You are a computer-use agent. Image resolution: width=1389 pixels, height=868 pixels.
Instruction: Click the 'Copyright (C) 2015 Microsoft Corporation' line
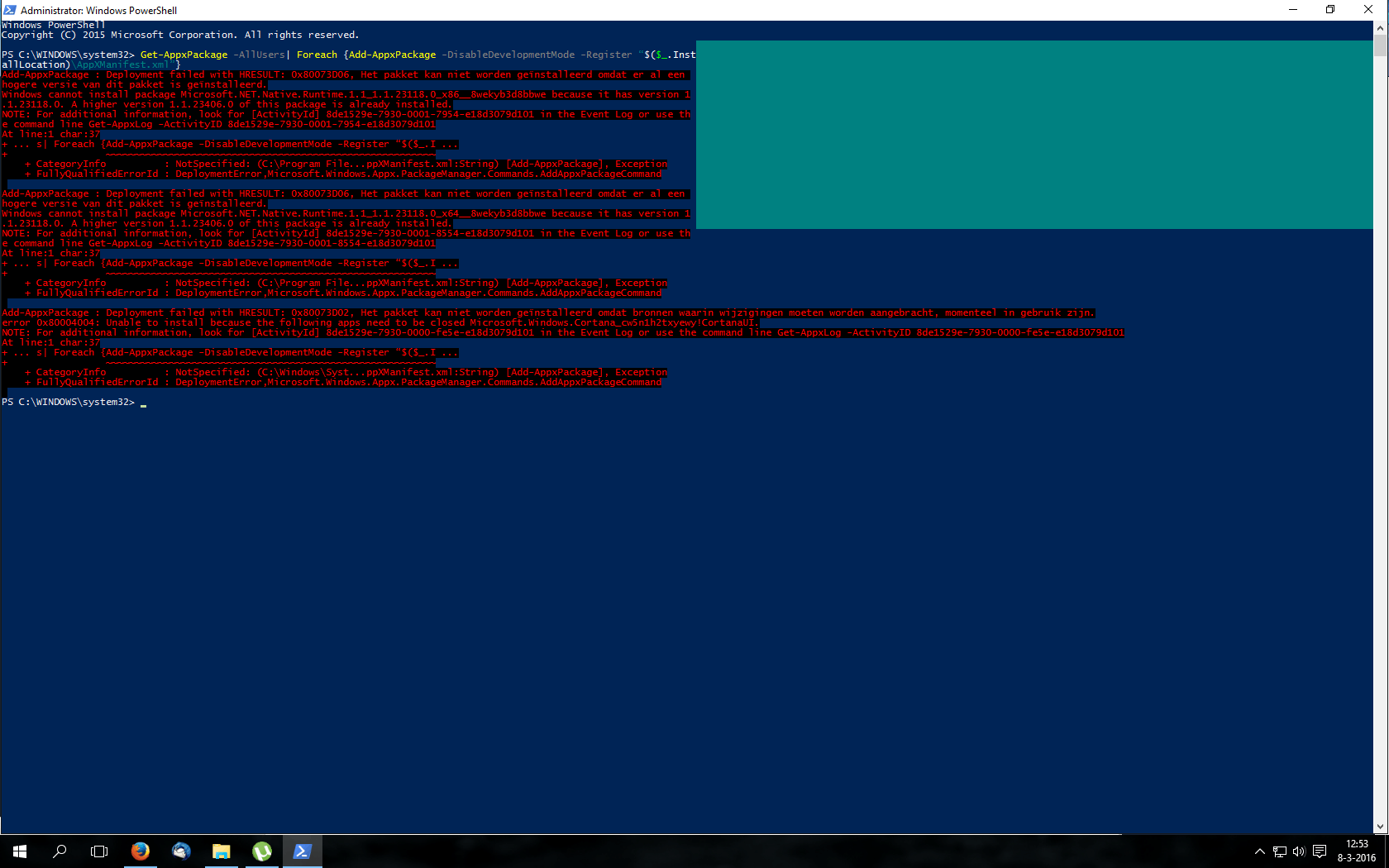click(x=180, y=35)
